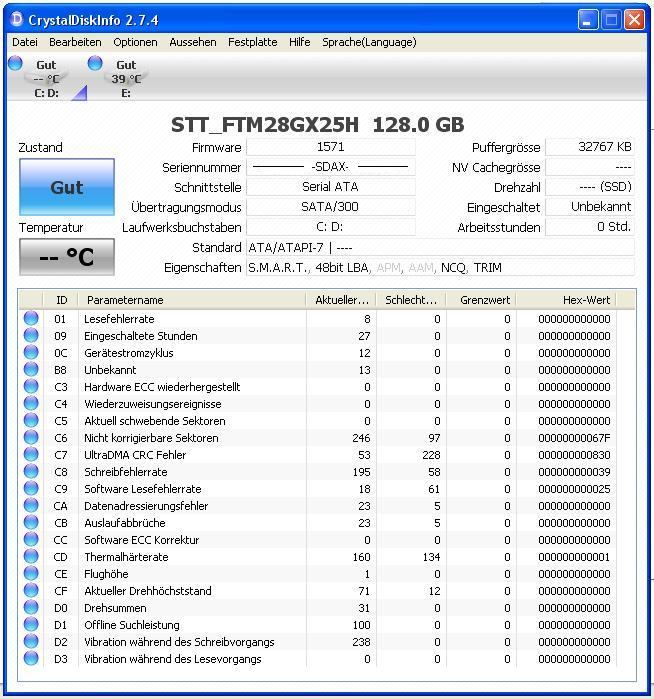Sort by the Hex-Wert column header
The width and height of the screenshot is (654, 699).
click(x=567, y=300)
